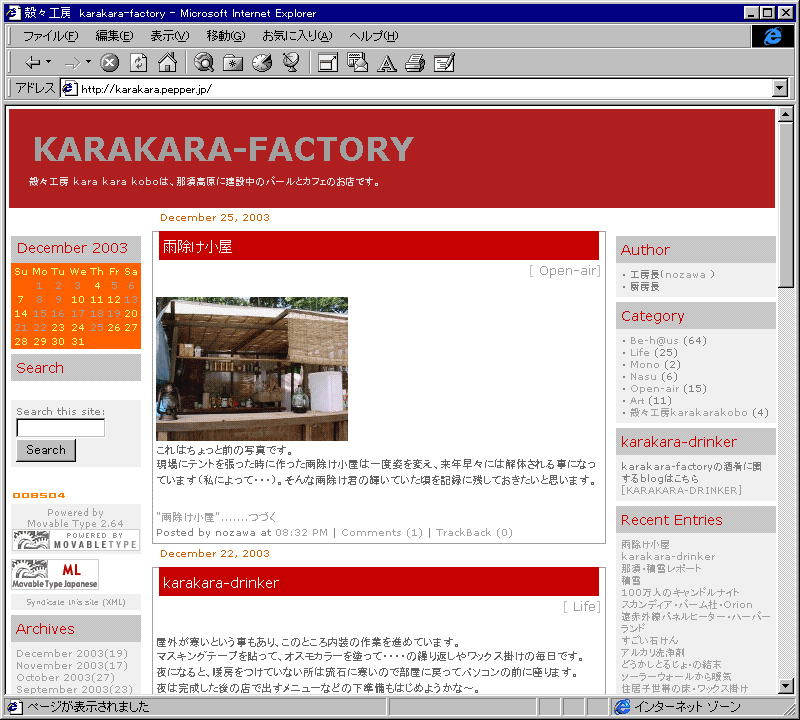
Task: Click the vertical scrollbar thumb
Action: 786,205
